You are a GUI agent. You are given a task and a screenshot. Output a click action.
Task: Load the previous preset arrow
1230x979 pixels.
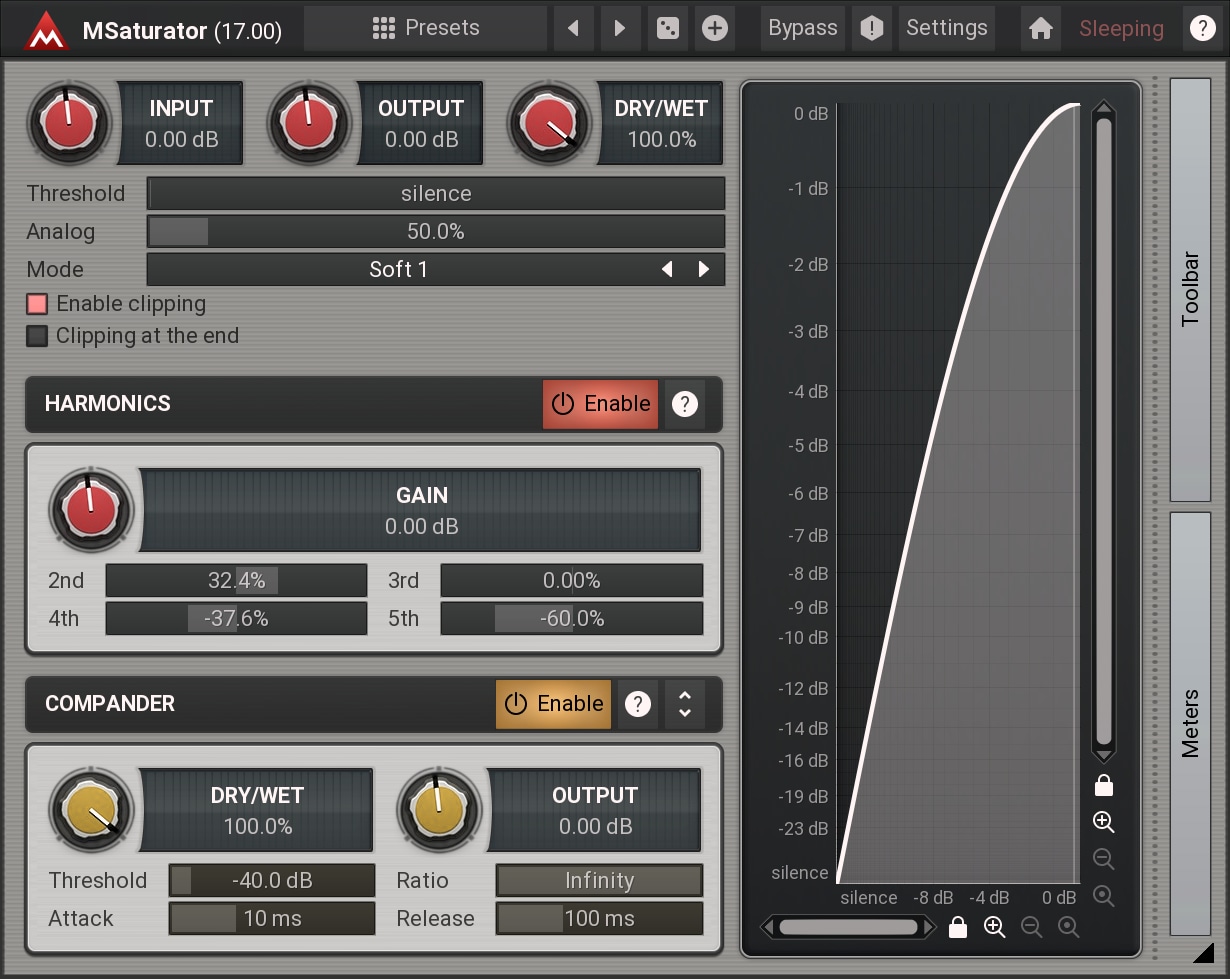[x=574, y=28]
